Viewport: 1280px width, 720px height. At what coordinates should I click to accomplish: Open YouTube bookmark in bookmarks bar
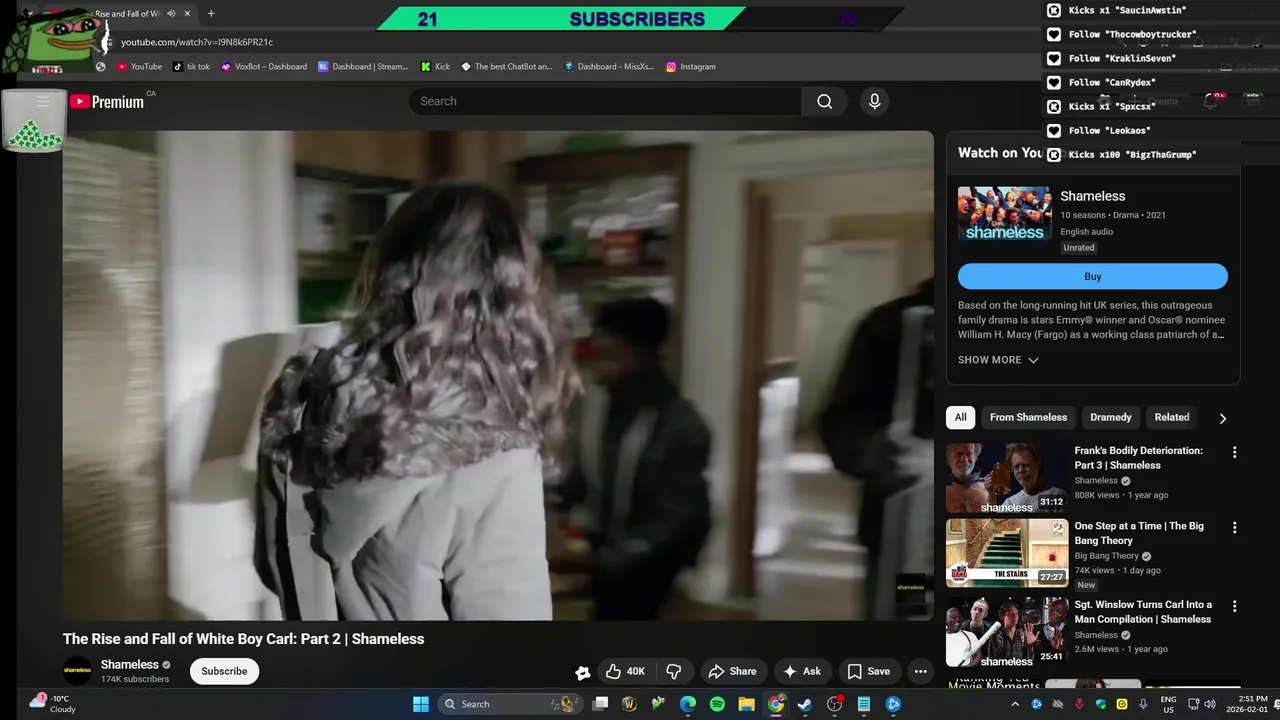(139, 67)
